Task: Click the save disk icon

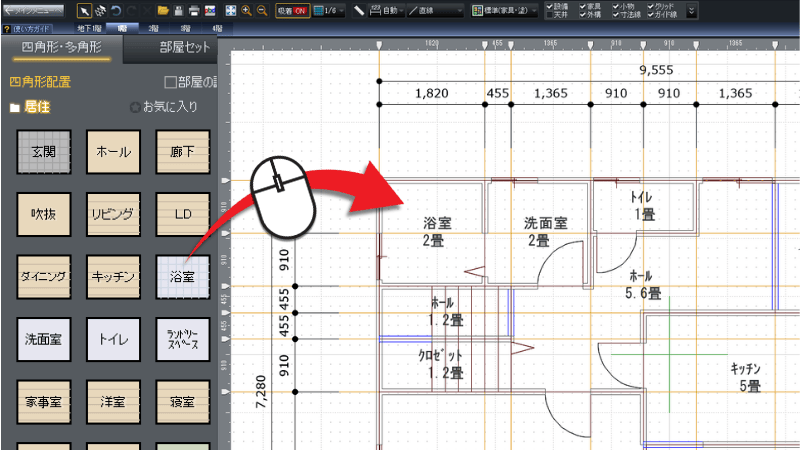Action: pos(178,10)
